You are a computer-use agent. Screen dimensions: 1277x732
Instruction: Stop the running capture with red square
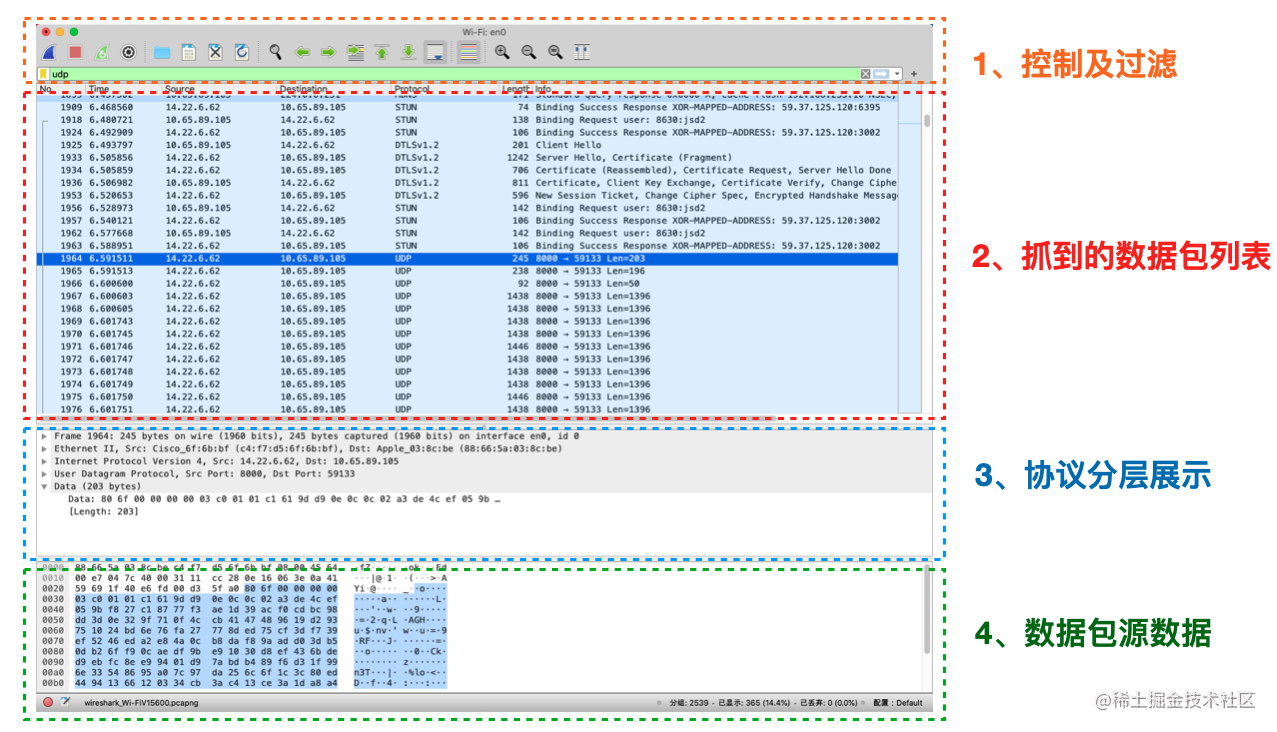click(75, 52)
